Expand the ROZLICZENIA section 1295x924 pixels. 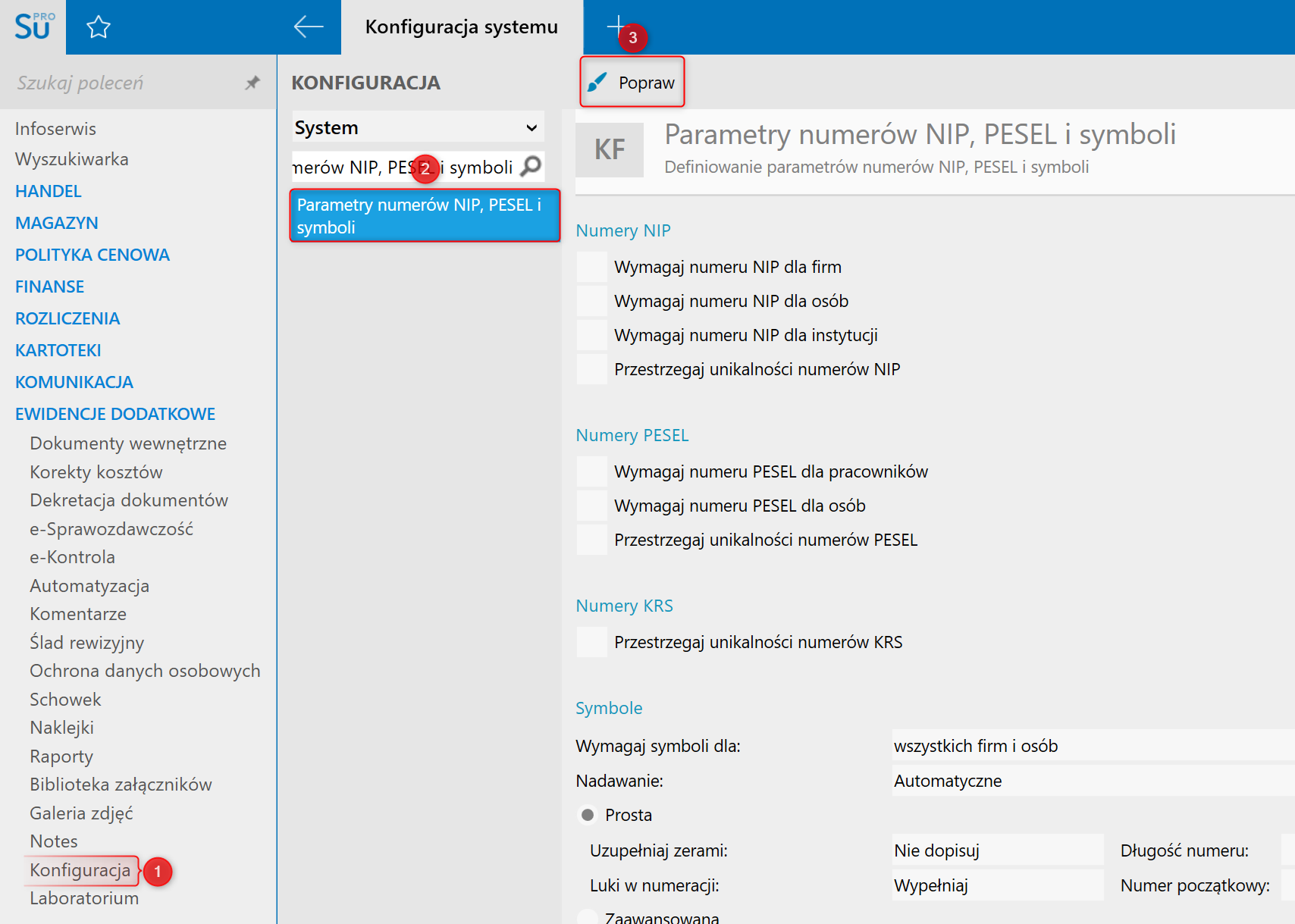click(x=67, y=318)
